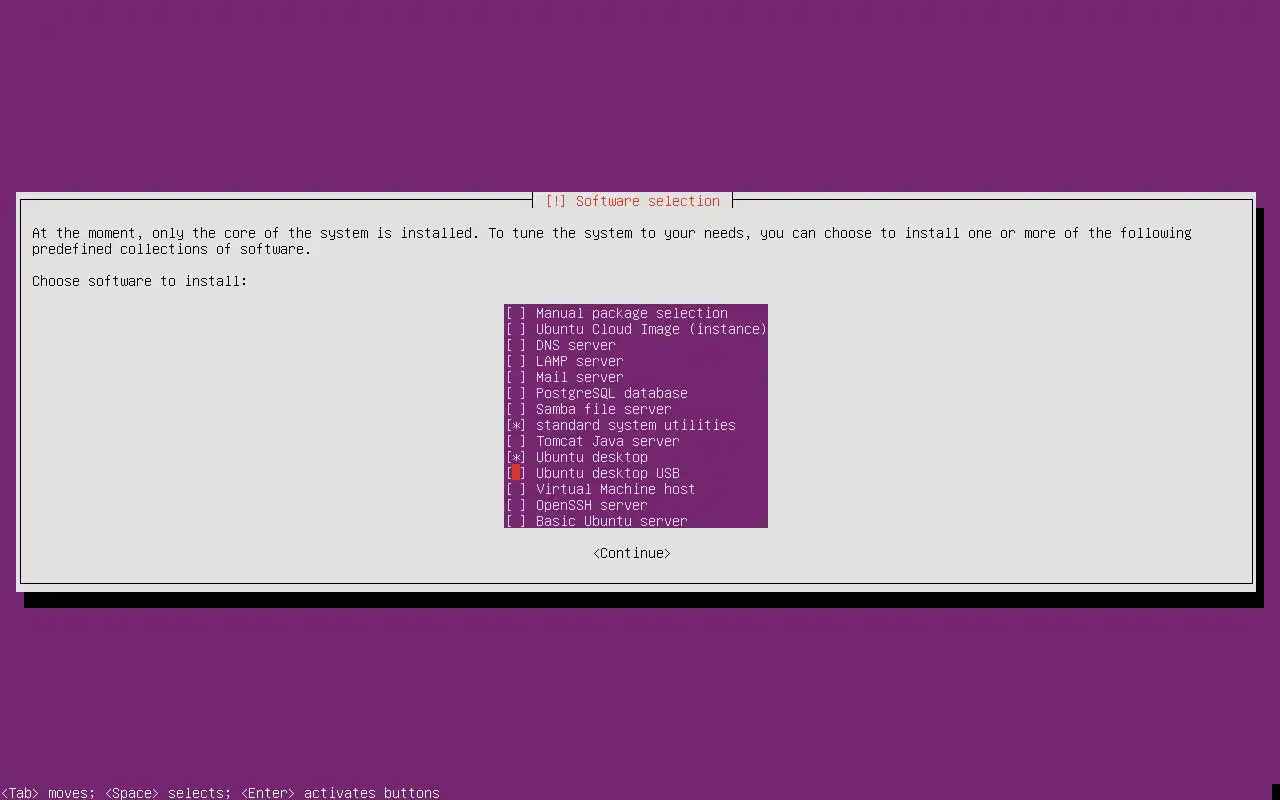Tick the Tomcat Java server checkbox

click(516, 441)
